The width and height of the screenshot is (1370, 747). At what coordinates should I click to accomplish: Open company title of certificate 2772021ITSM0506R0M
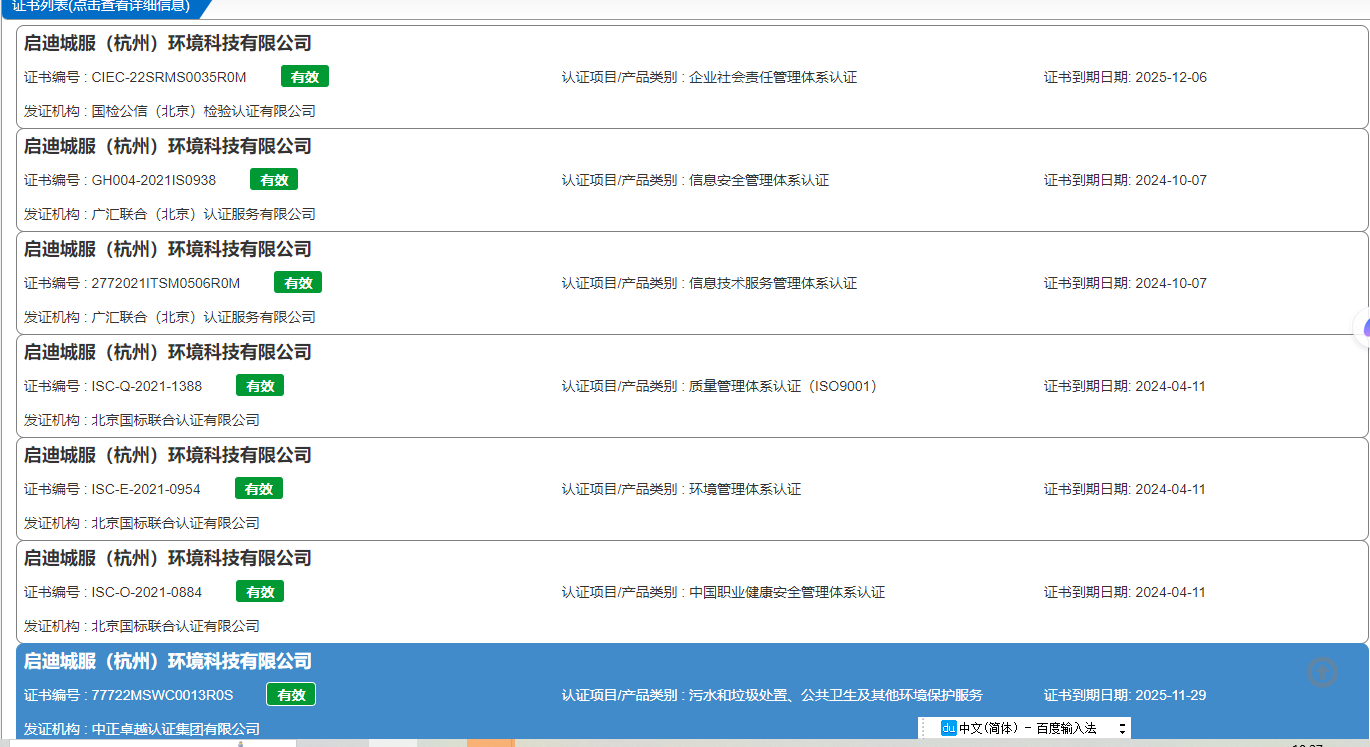point(168,249)
